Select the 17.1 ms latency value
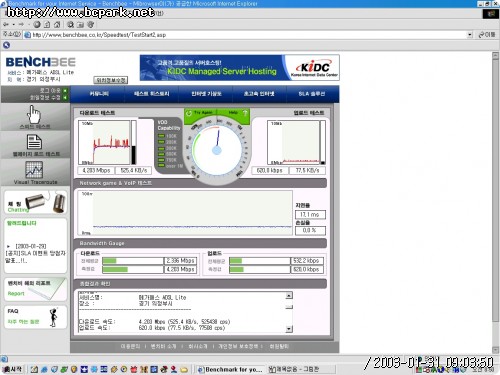 [310, 215]
